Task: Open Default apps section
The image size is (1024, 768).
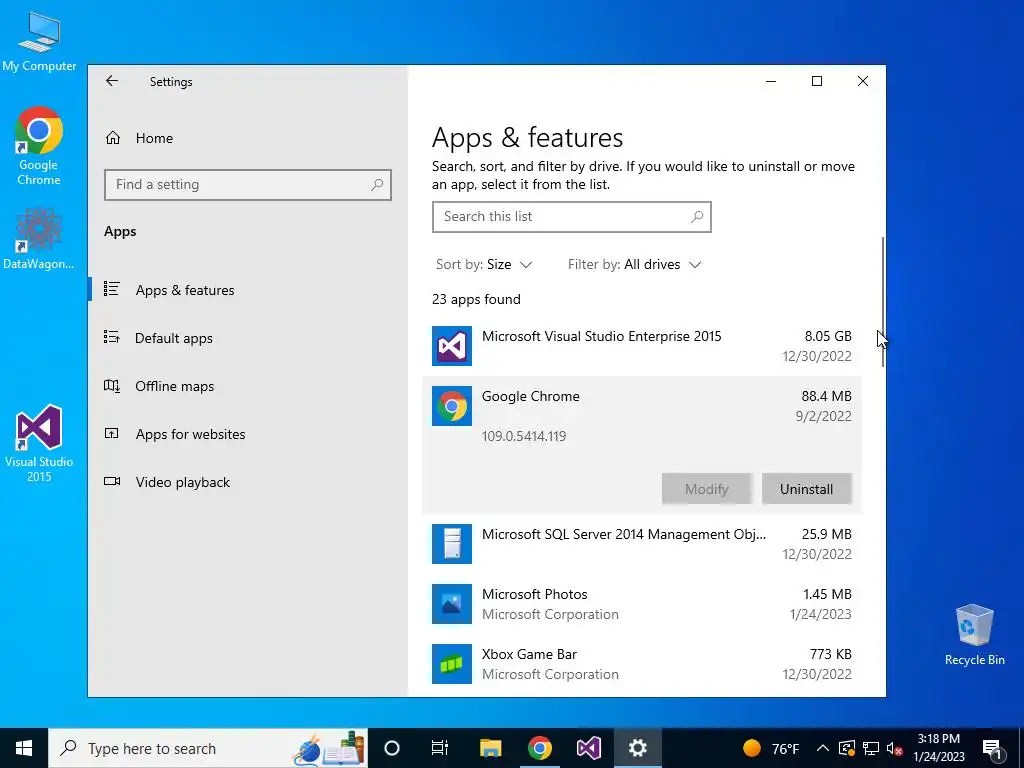Action: coord(248,338)
